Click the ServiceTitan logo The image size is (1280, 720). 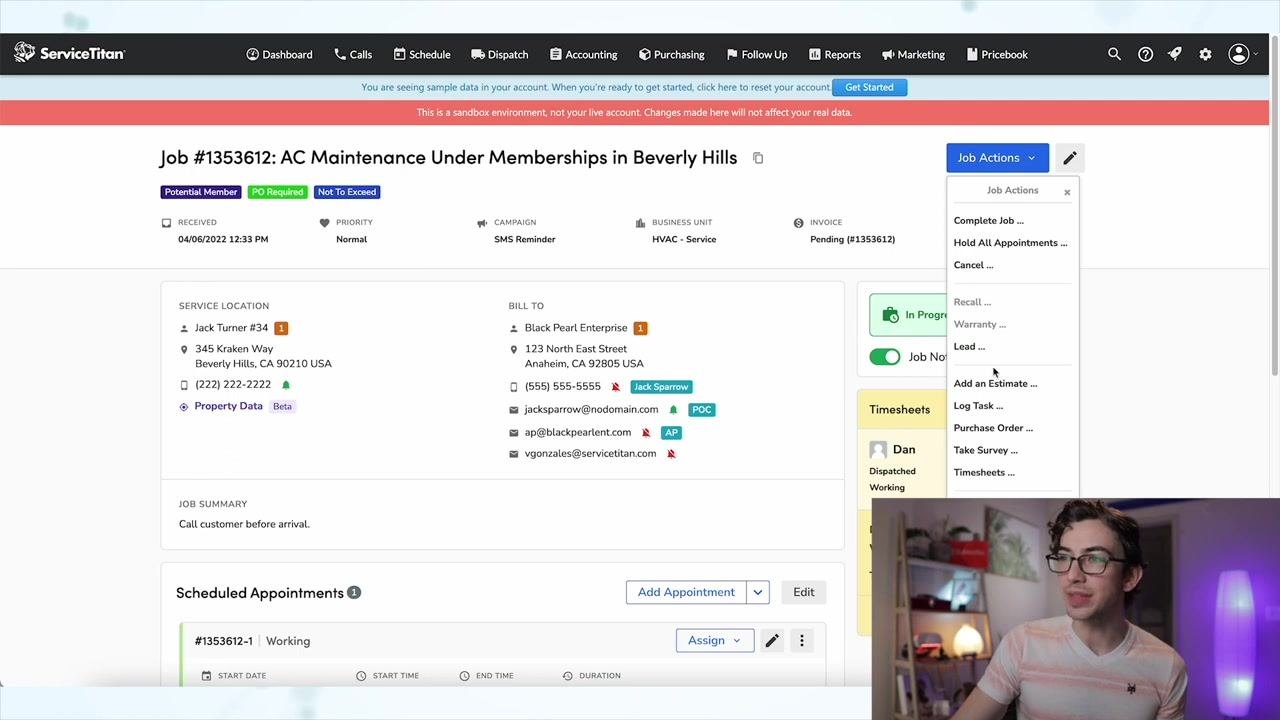coord(69,53)
